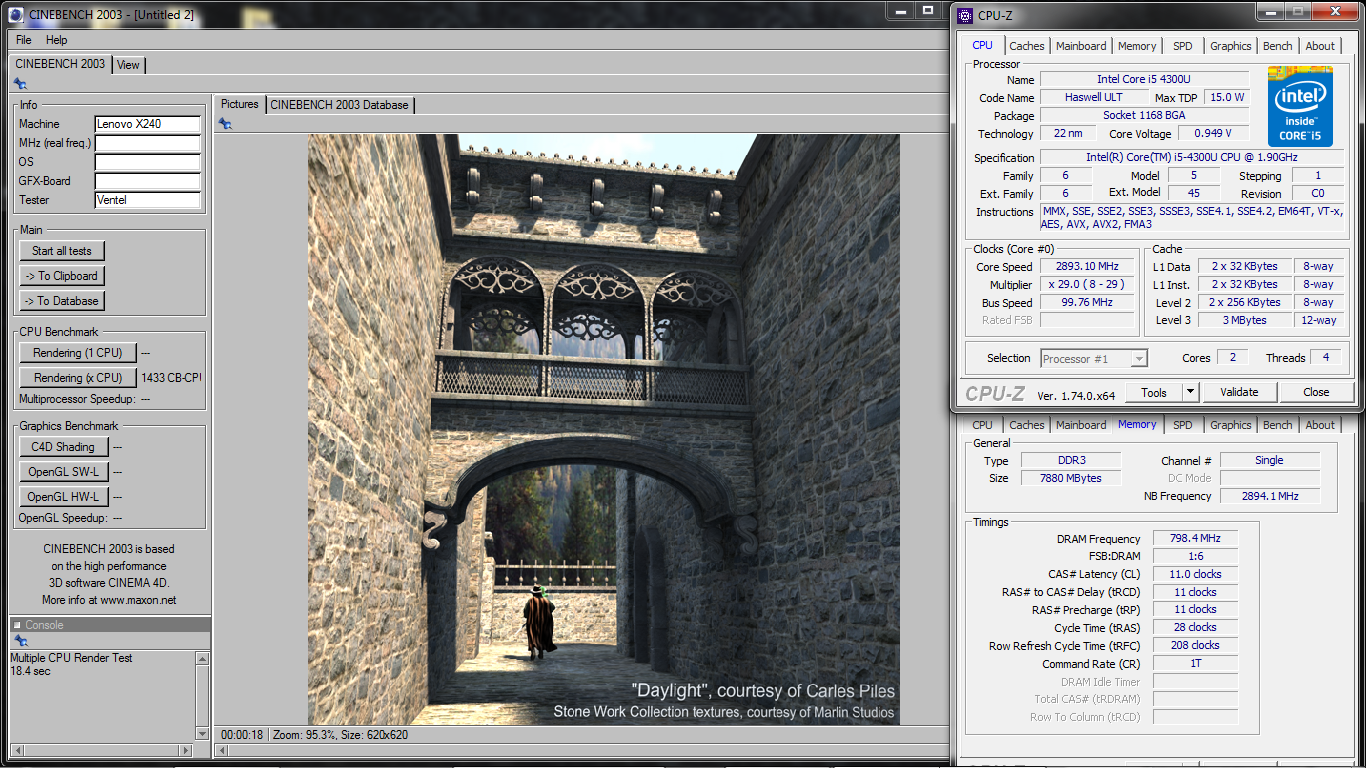Click the GFX-Board input field
Image resolution: width=1366 pixels, height=768 pixels.
tap(148, 181)
